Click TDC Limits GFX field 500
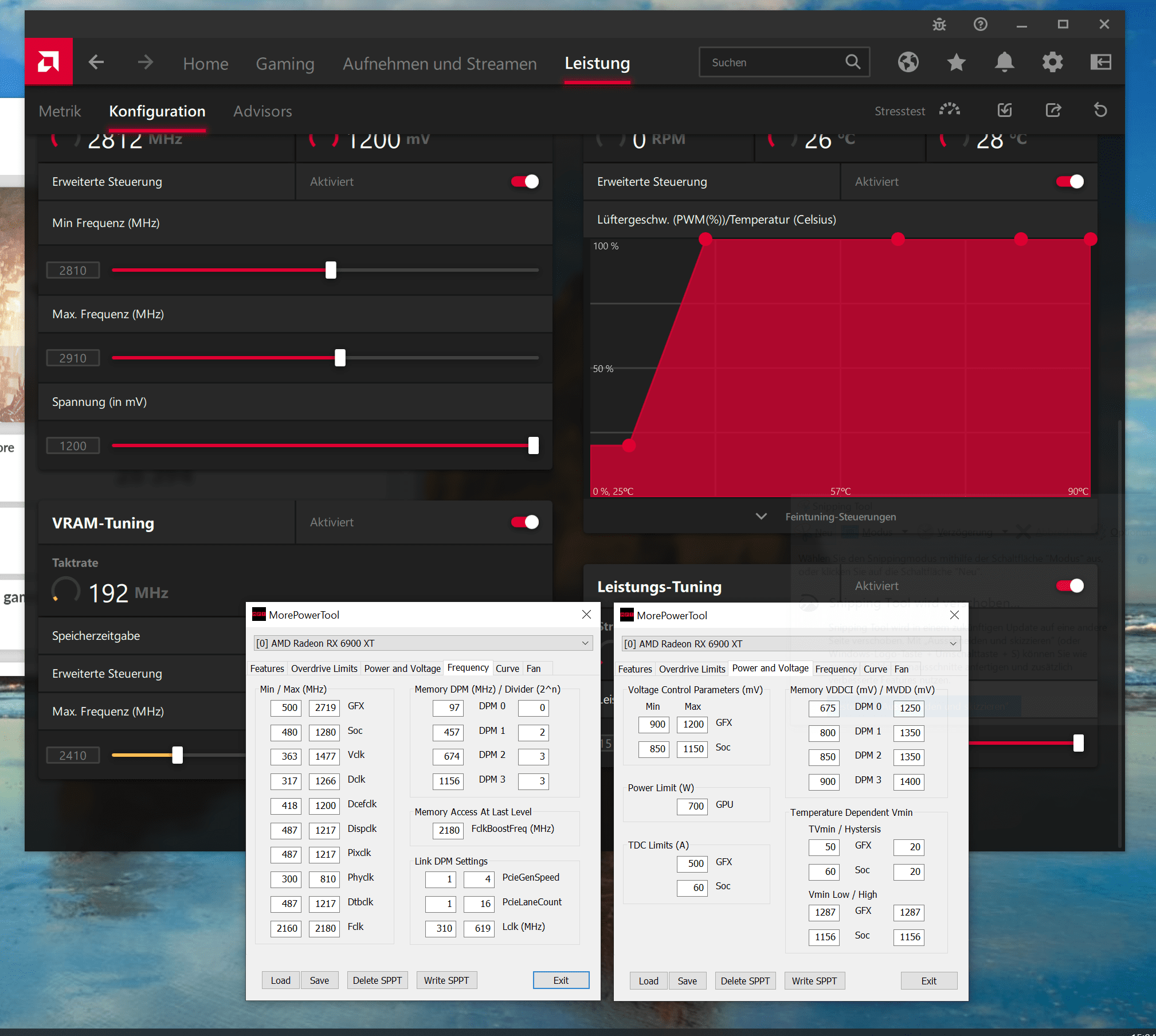This screenshot has height=1036, width=1156. [692, 863]
